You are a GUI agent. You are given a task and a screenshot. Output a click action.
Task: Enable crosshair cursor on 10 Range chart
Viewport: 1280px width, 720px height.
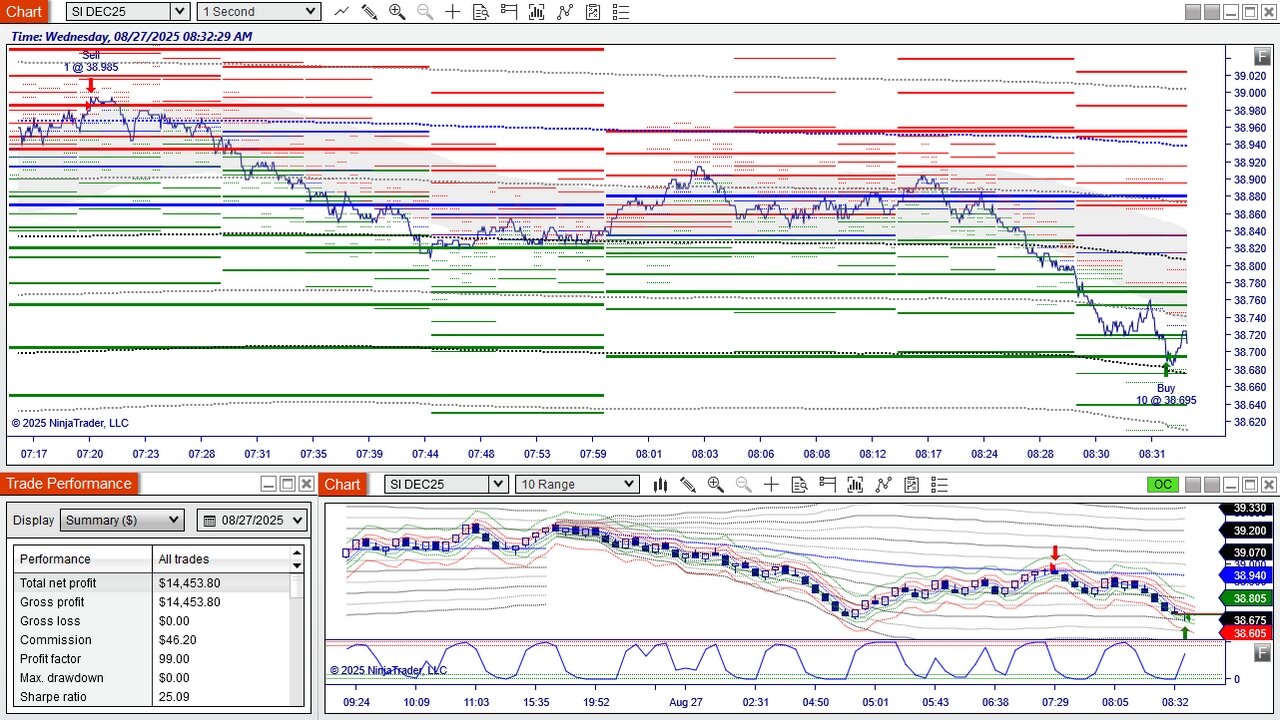[x=771, y=484]
